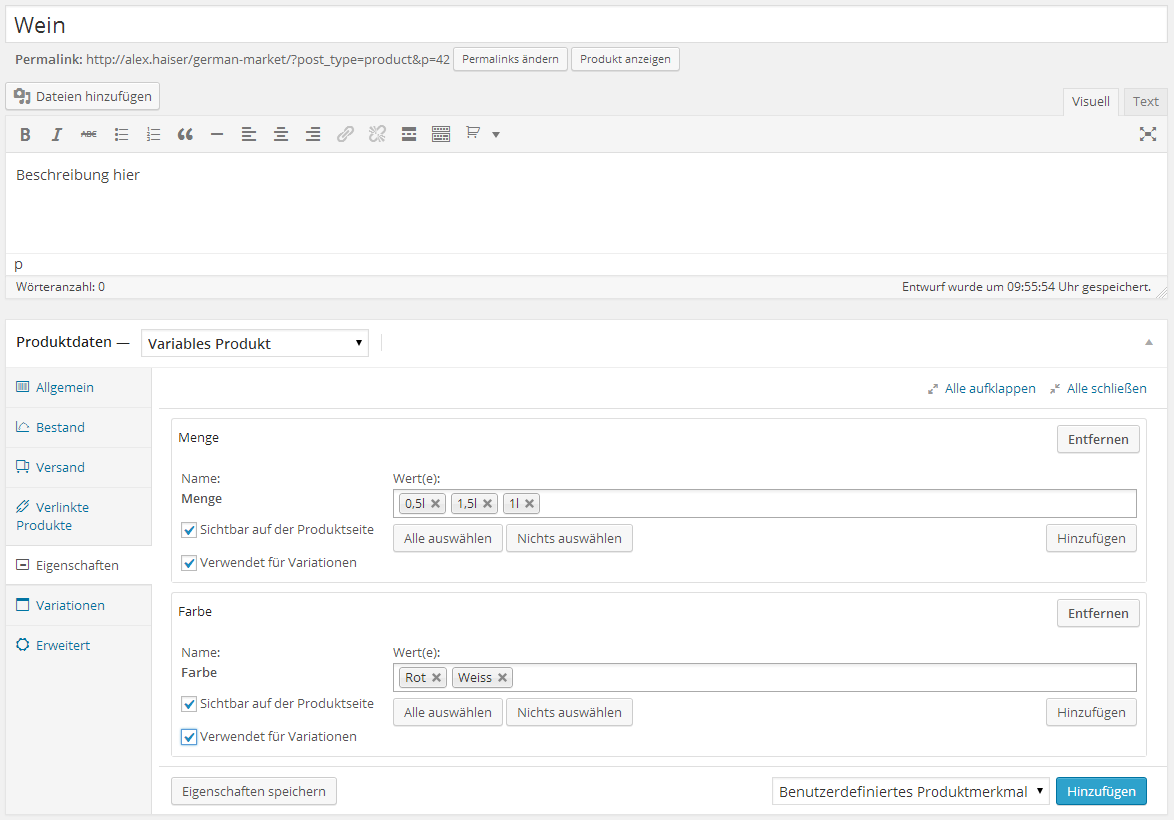This screenshot has width=1174, height=820.
Task: Click the 'Alle aufklappen' link
Action: (989, 388)
